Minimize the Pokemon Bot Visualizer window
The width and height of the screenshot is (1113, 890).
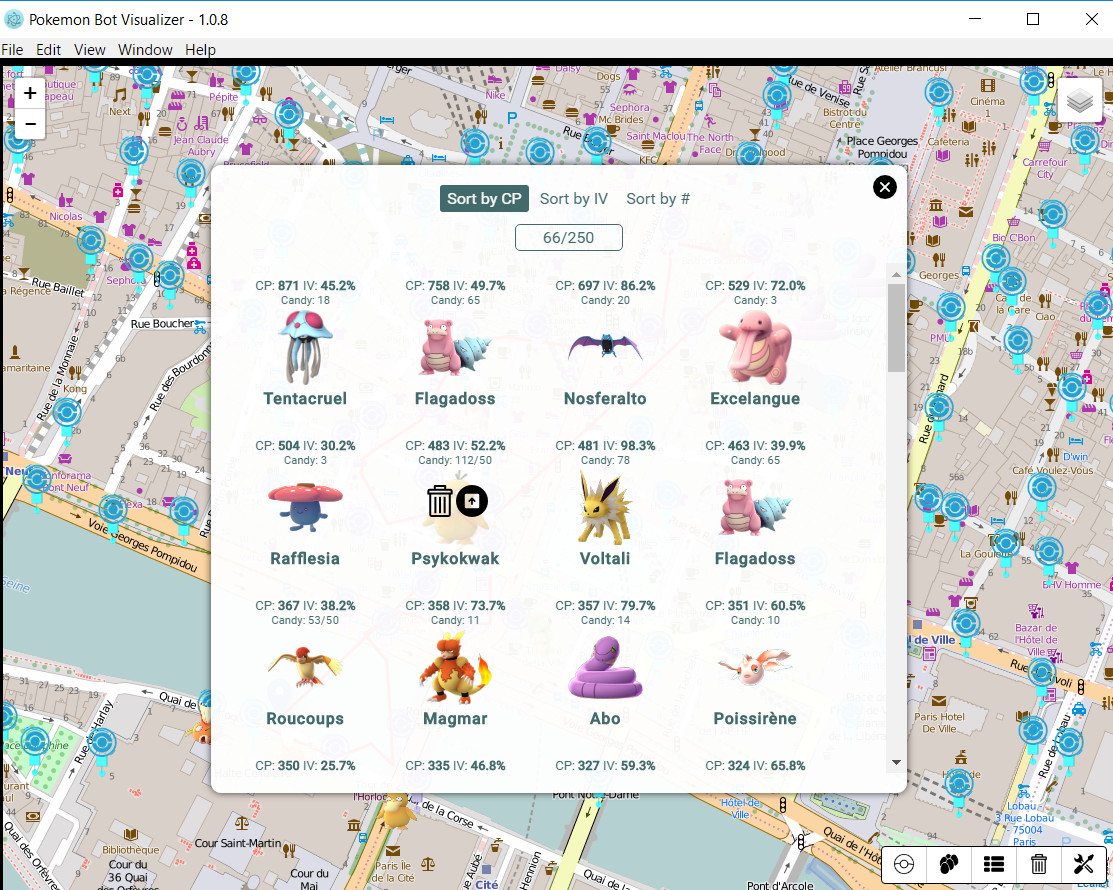(x=975, y=19)
